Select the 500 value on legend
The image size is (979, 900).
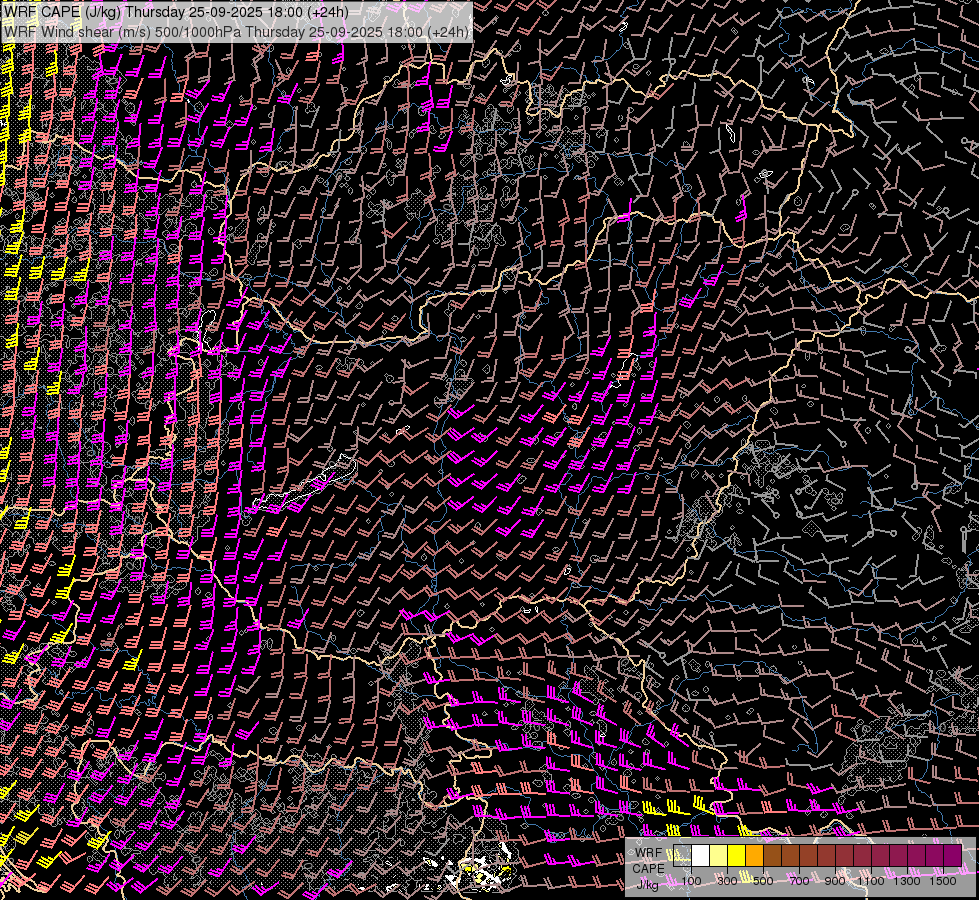click(763, 881)
